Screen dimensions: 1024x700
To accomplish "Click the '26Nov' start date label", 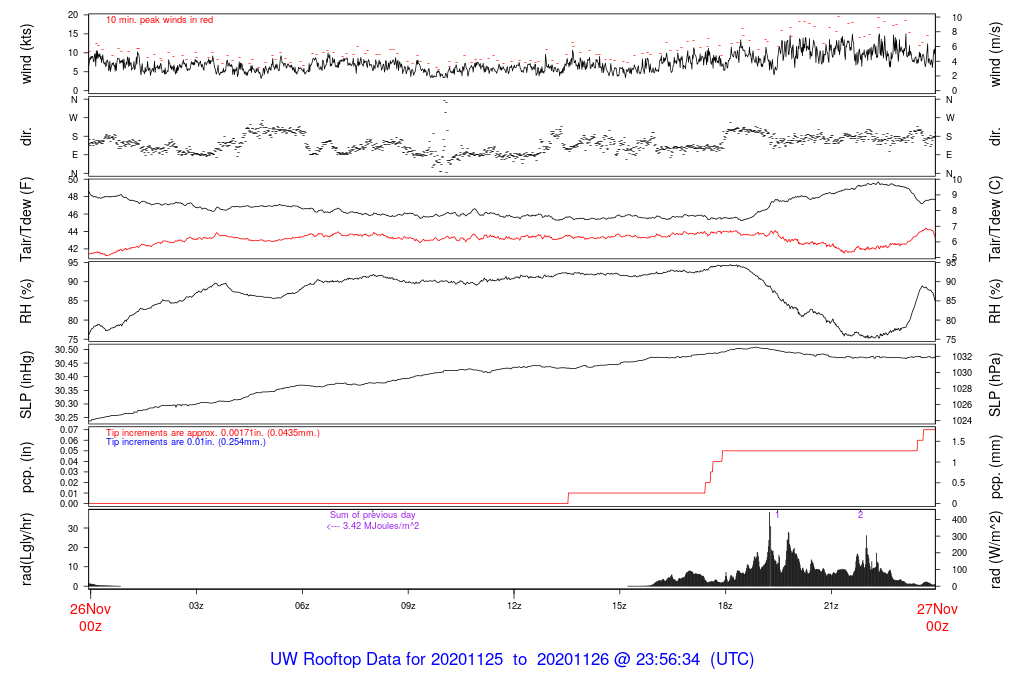I will tap(90, 609).
